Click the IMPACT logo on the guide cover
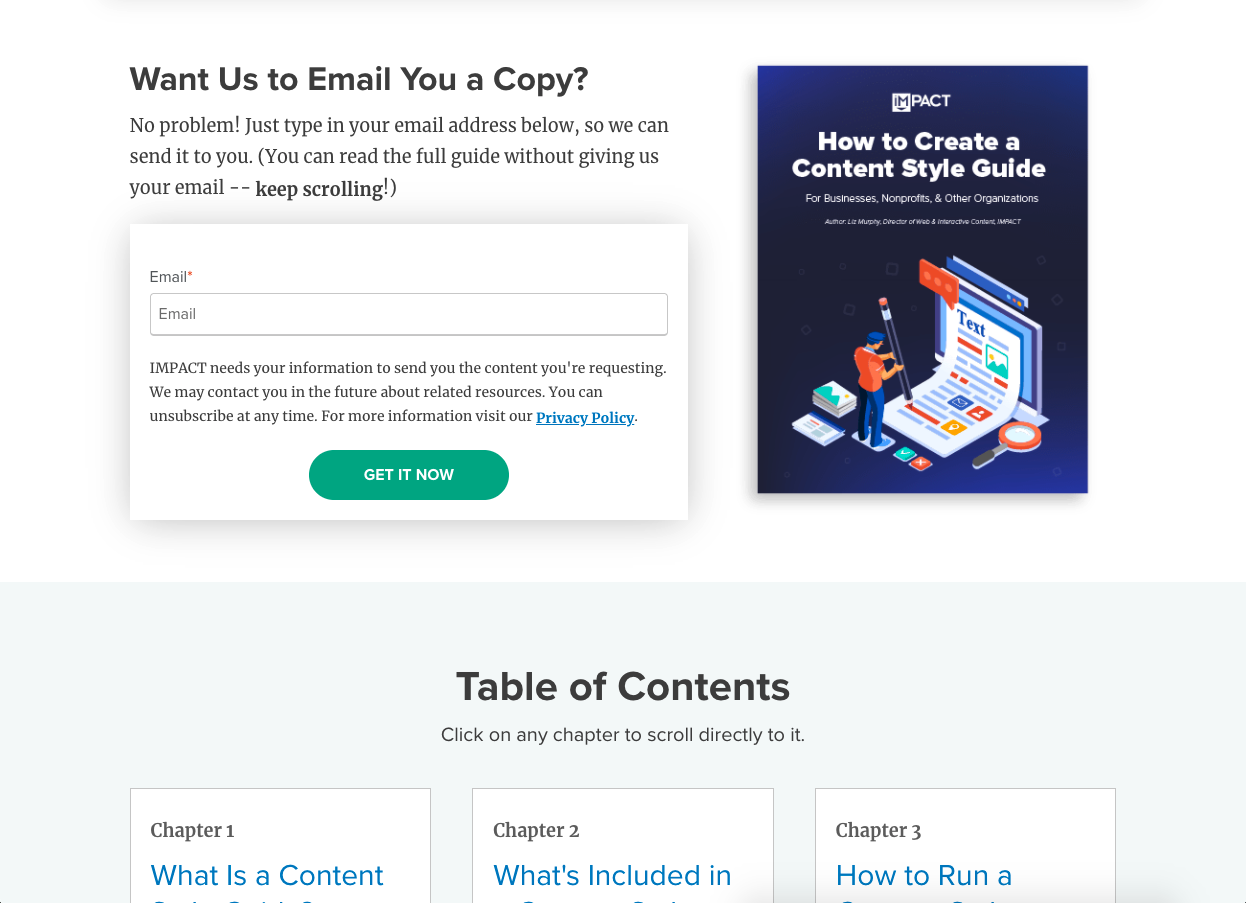The height and width of the screenshot is (903, 1246). coord(921,101)
